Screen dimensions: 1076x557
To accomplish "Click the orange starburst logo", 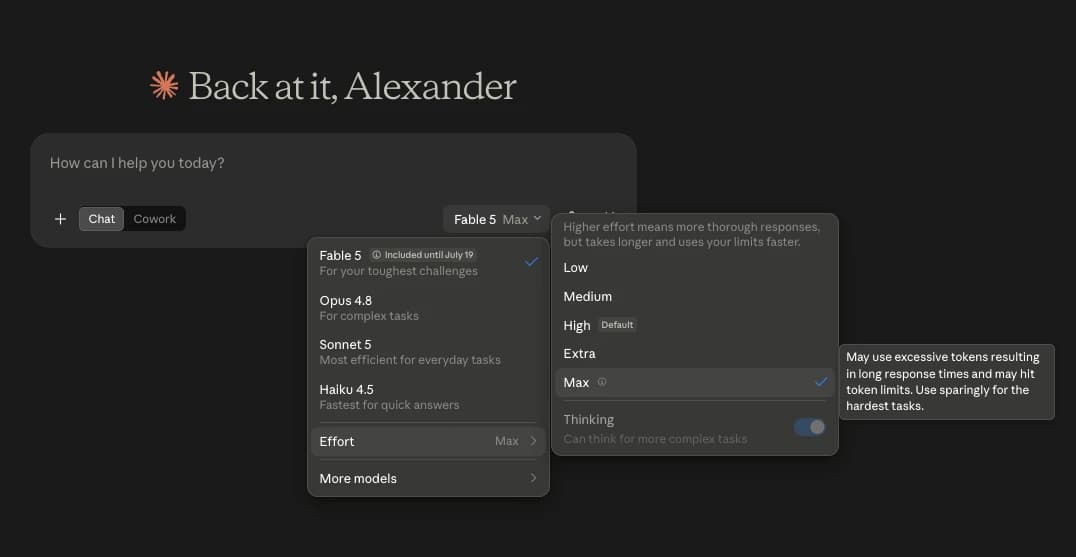I will [164, 86].
